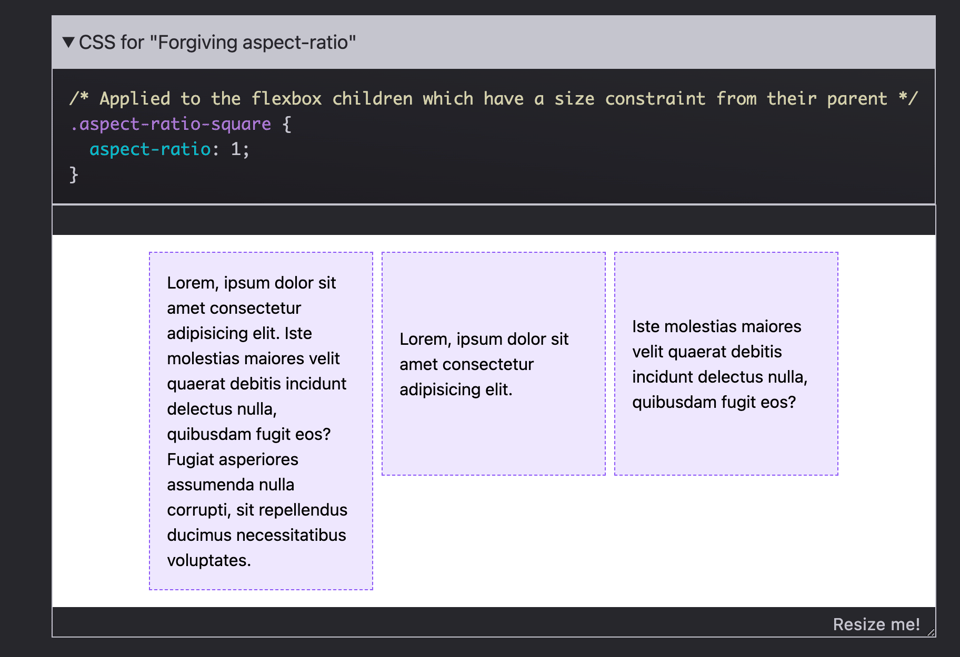Collapse the CSS details disclosure triangle
This screenshot has width=960, height=657.
pos(68,43)
